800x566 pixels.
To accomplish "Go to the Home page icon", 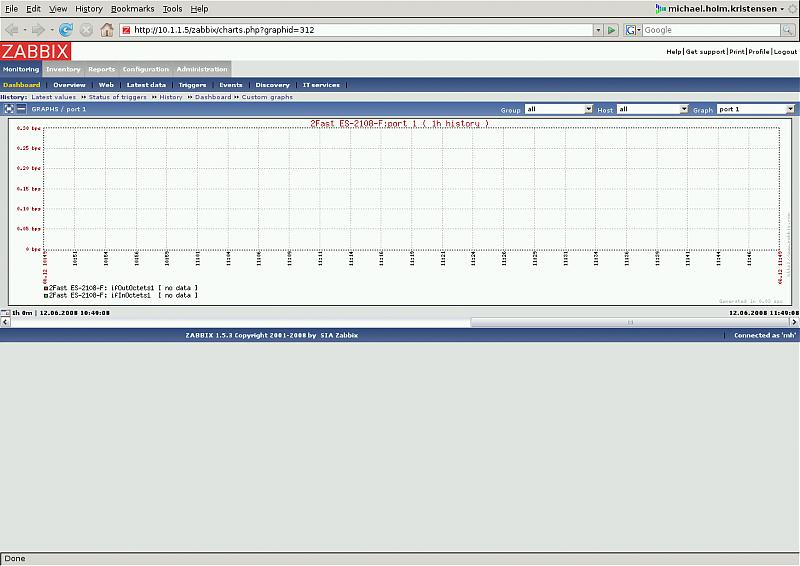I will [107, 30].
